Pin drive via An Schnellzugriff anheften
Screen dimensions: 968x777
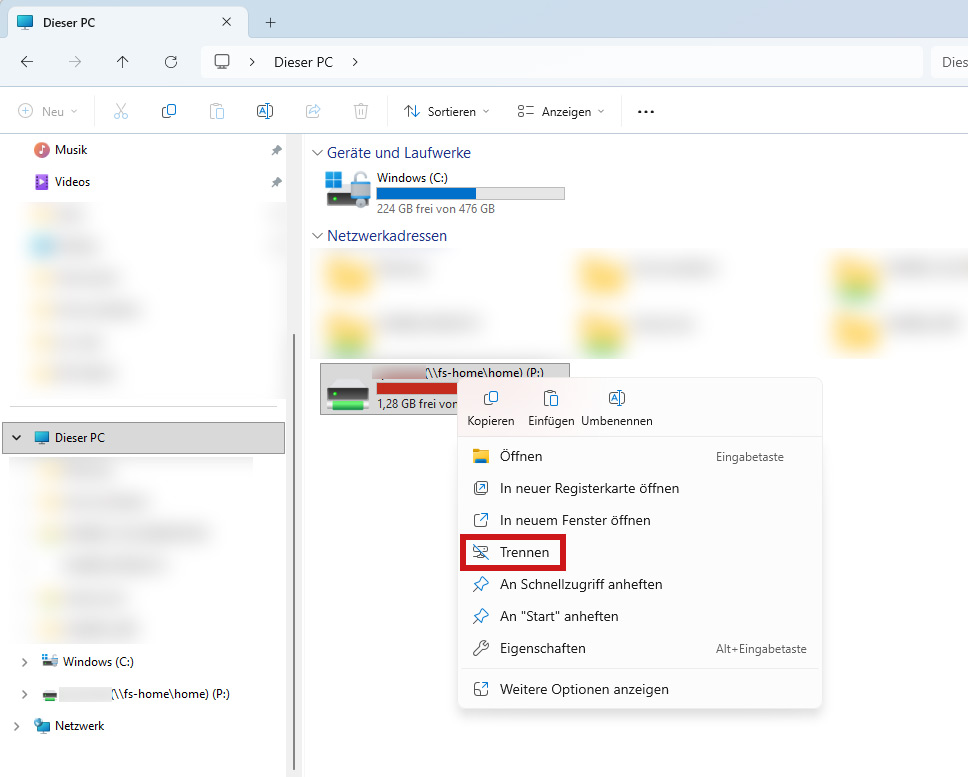pyautogui.click(x=580, y=584)
